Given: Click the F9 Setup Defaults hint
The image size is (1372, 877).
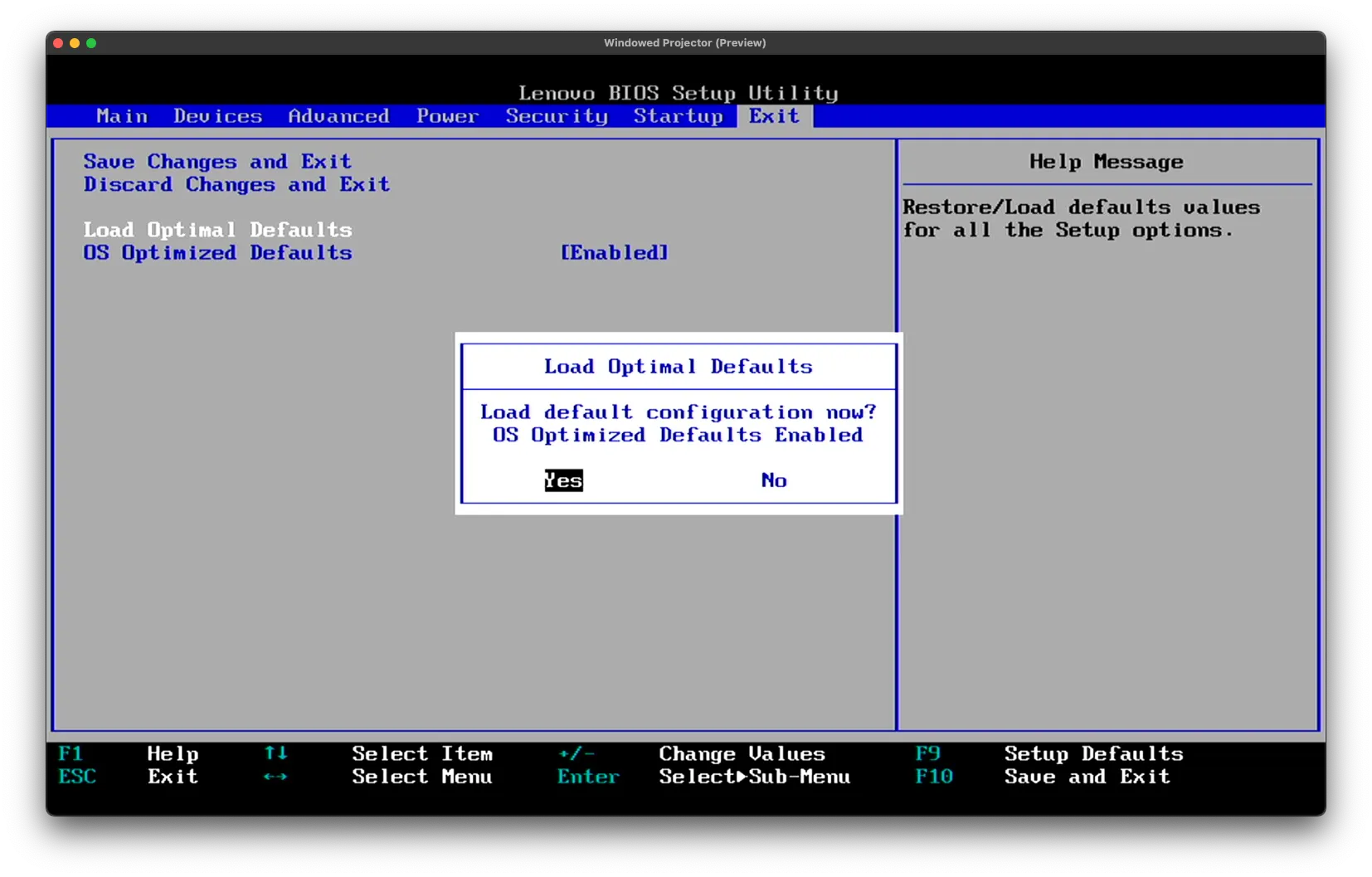Looking at the screenshot, I should coord(1048,754).
